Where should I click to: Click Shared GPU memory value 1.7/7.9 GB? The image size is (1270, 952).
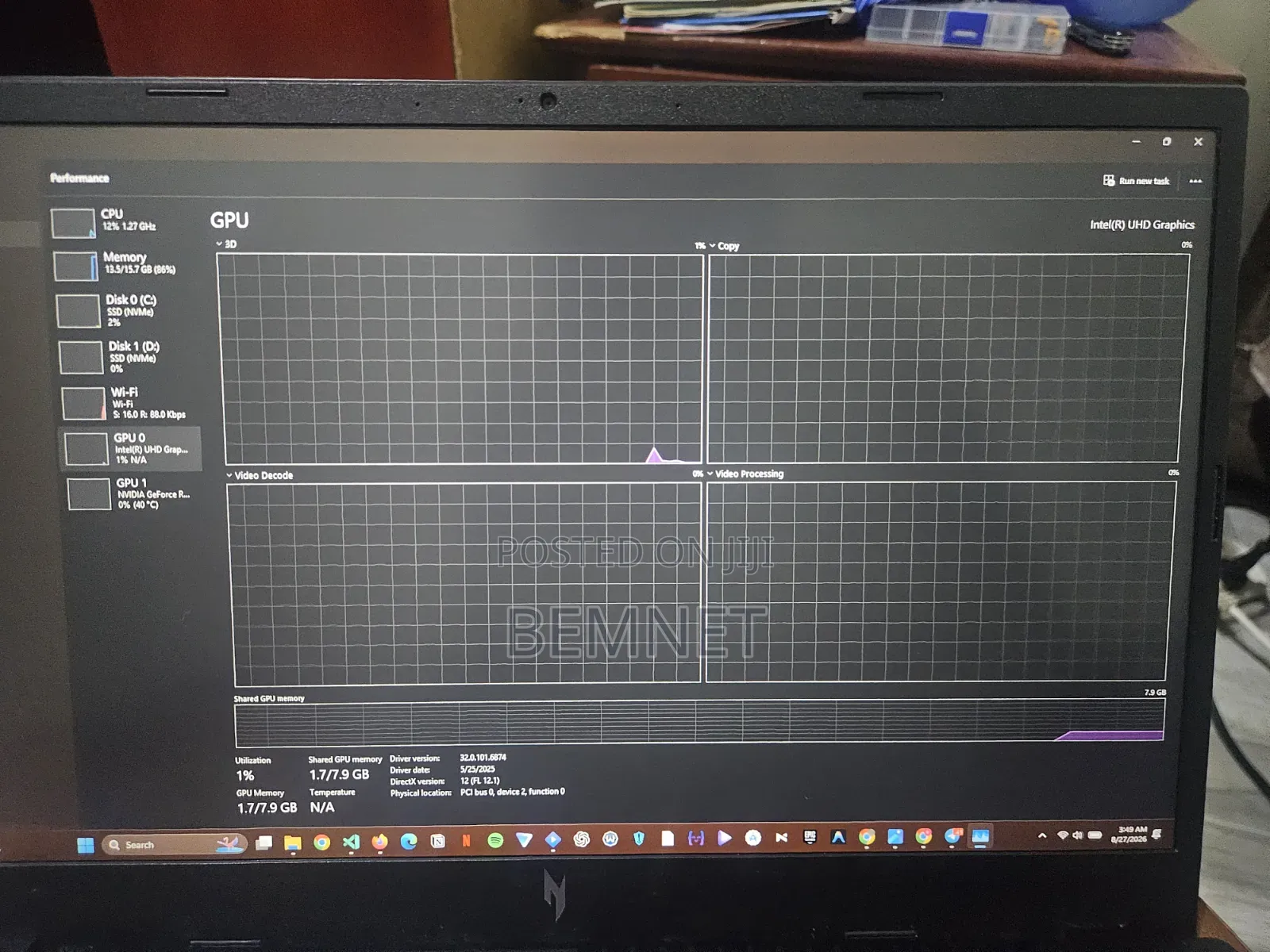pos(339,775)
